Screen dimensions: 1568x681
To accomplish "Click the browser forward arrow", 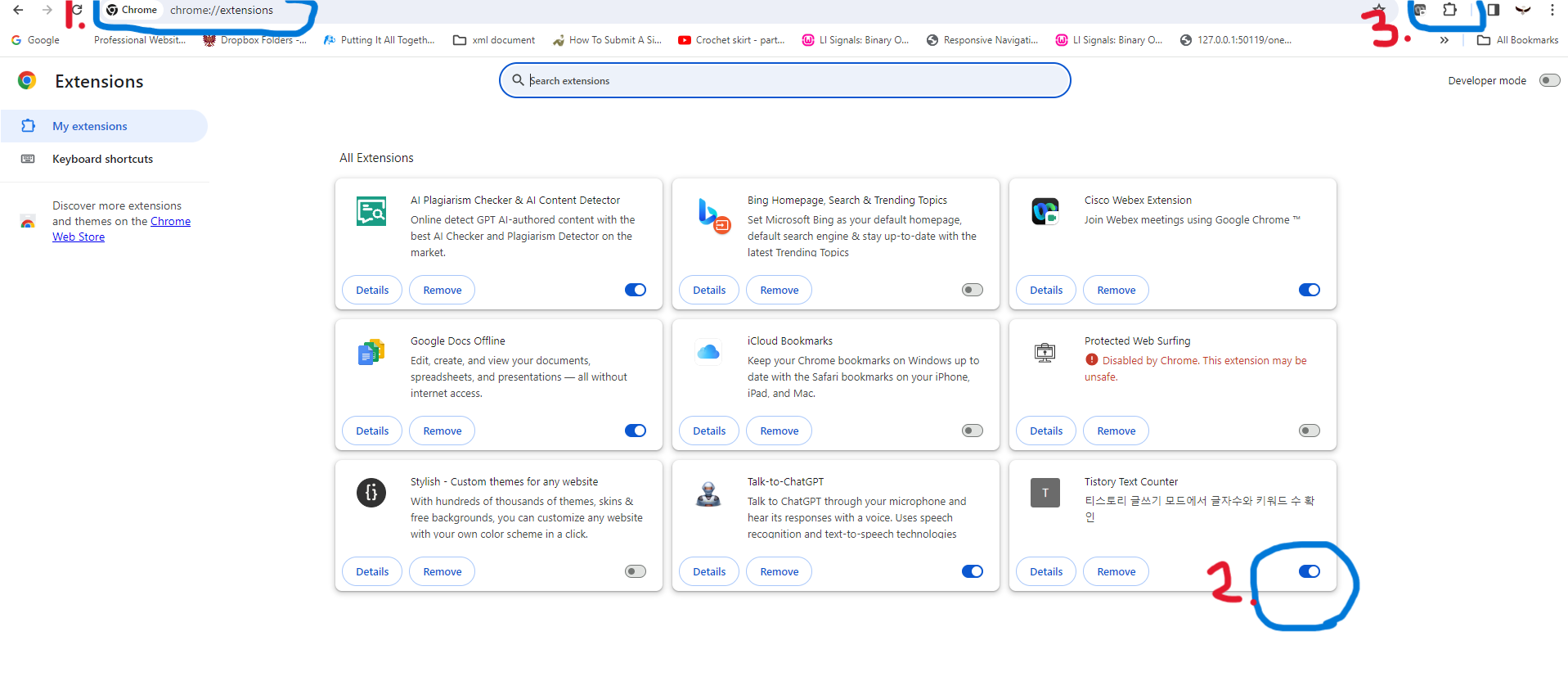I will 47,10.
